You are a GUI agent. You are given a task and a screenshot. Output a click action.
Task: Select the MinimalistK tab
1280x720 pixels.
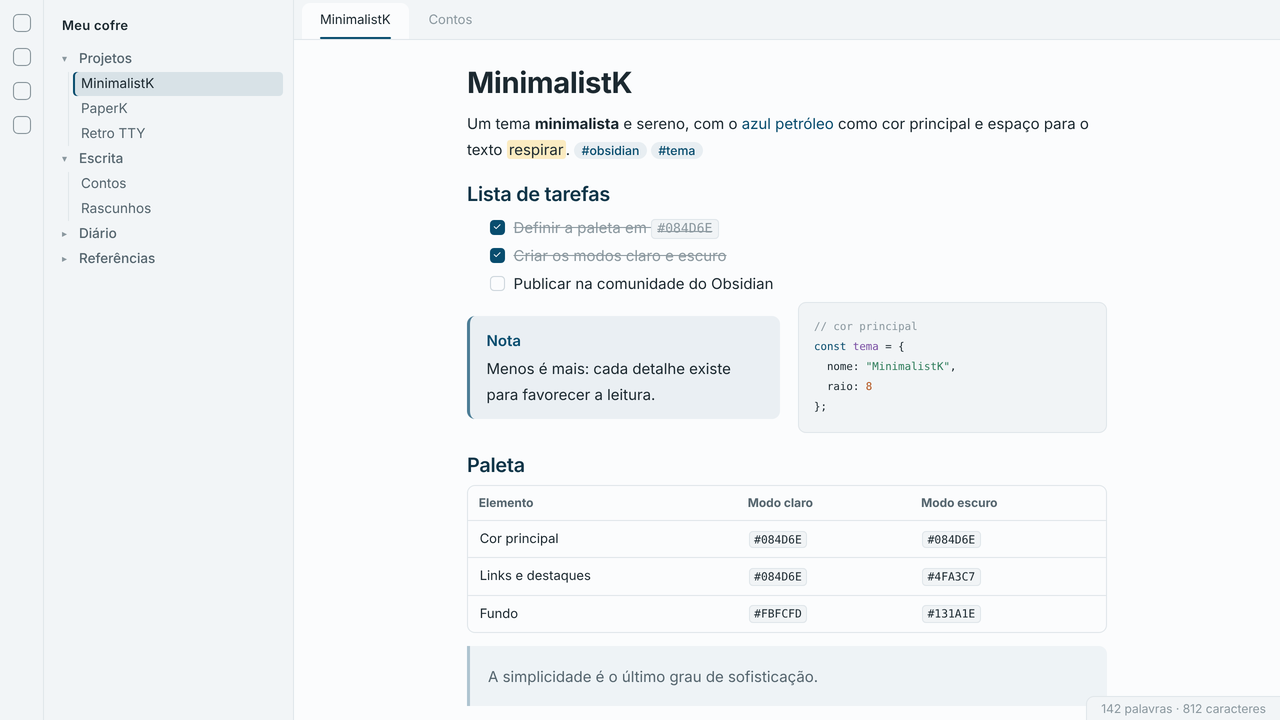point(355,20)
